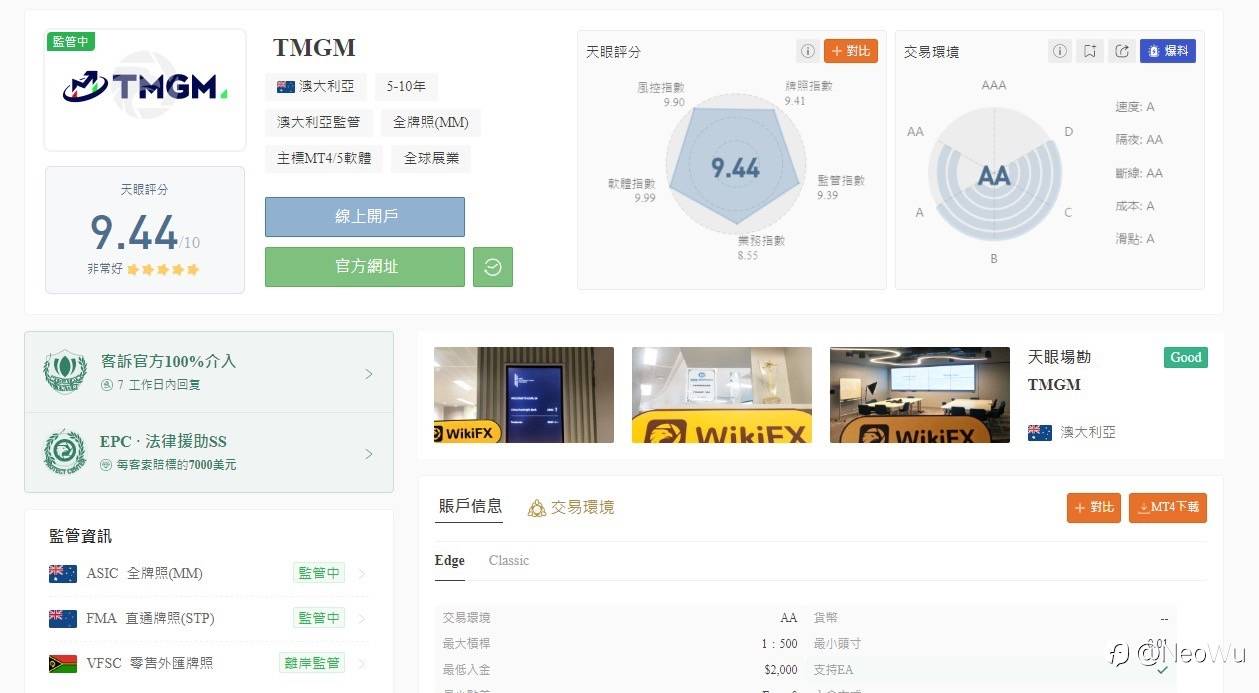Click 監管中 status beside FMA
The image size is (1259, 693).
pyautogui.click(x=319, y=619)
